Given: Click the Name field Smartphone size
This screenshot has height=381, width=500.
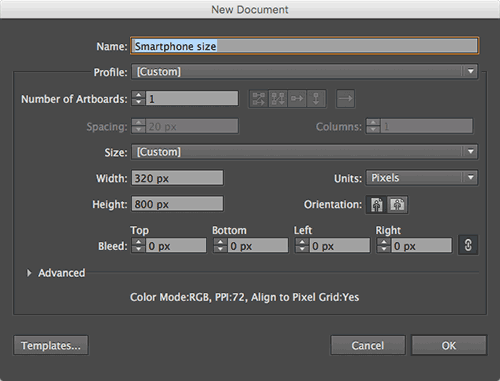Looking at the screenshot, I should pos(305,46).
